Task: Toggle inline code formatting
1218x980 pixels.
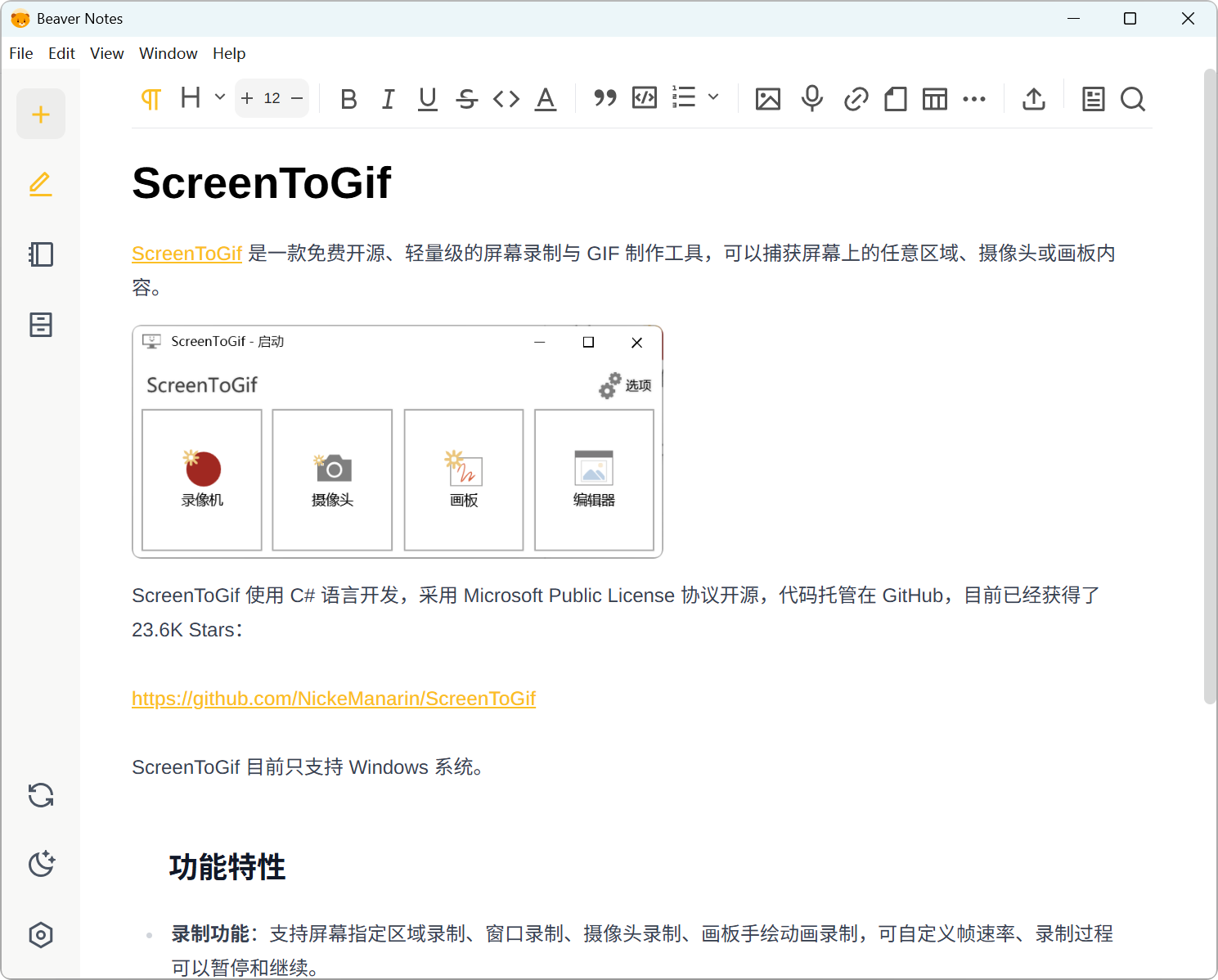Action: [506, 99]
